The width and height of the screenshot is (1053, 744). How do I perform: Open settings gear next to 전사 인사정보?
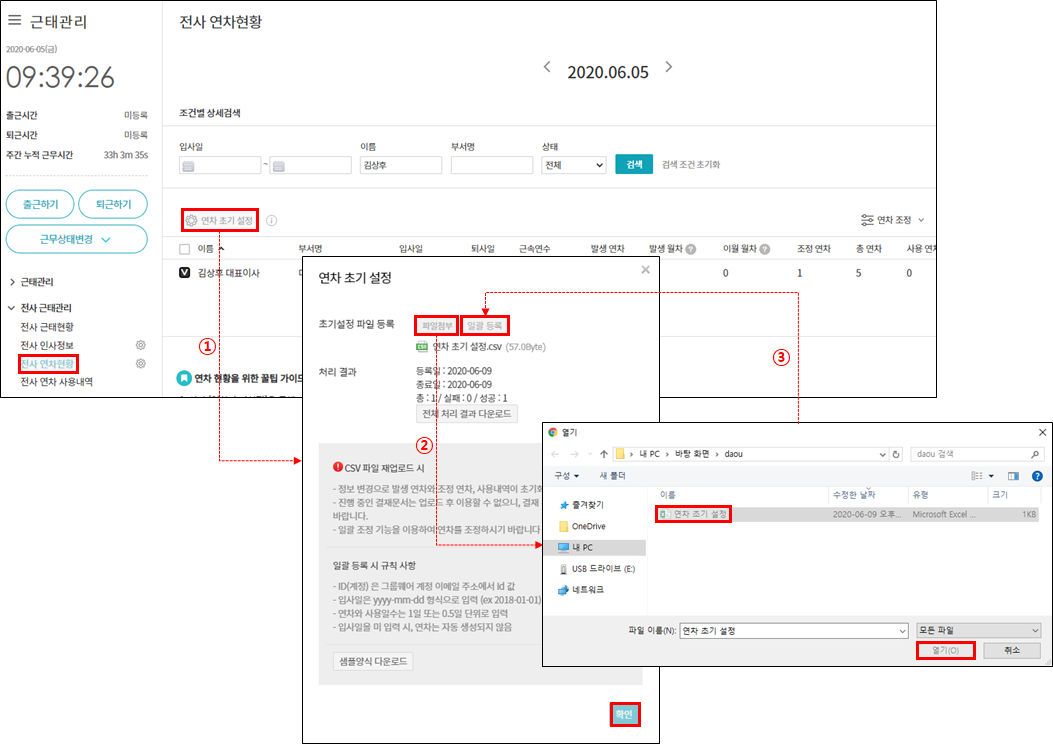(x=141, y=345)
